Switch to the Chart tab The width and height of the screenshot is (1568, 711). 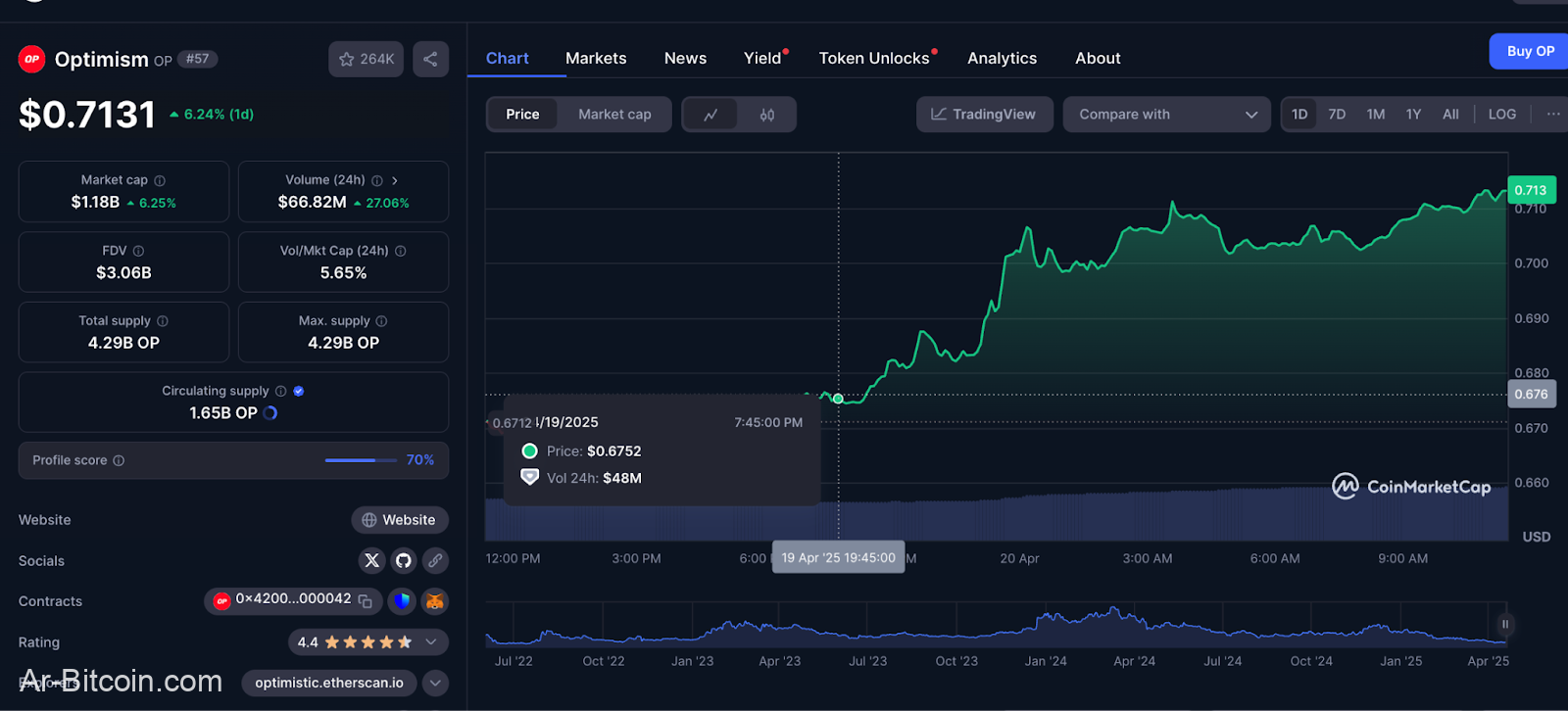tap(507, 59)
